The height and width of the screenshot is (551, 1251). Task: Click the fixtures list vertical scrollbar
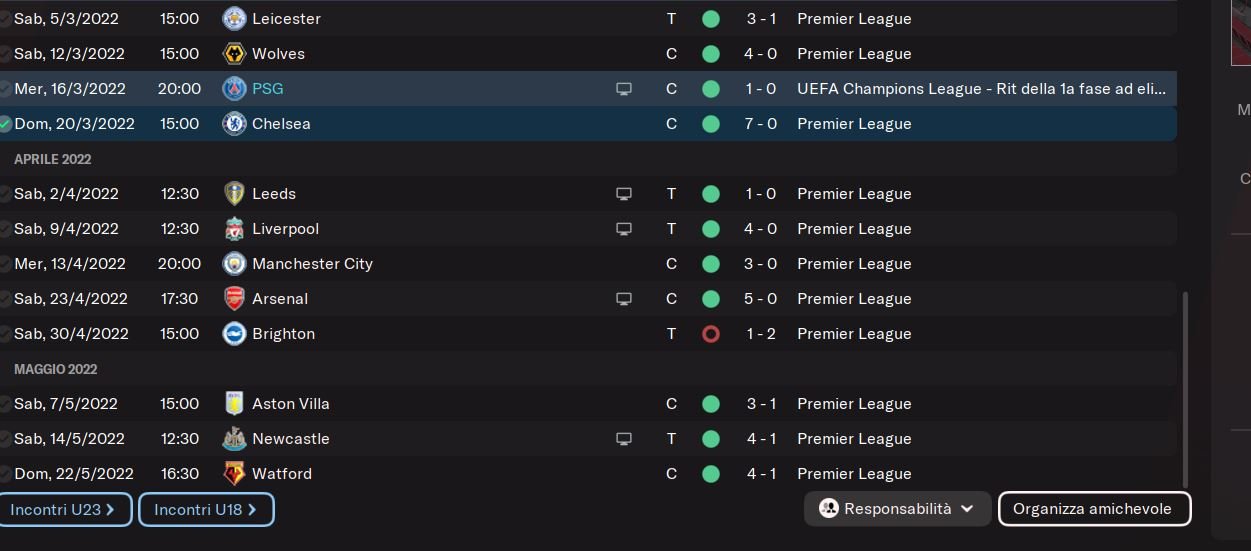[x=1186, y=388]
